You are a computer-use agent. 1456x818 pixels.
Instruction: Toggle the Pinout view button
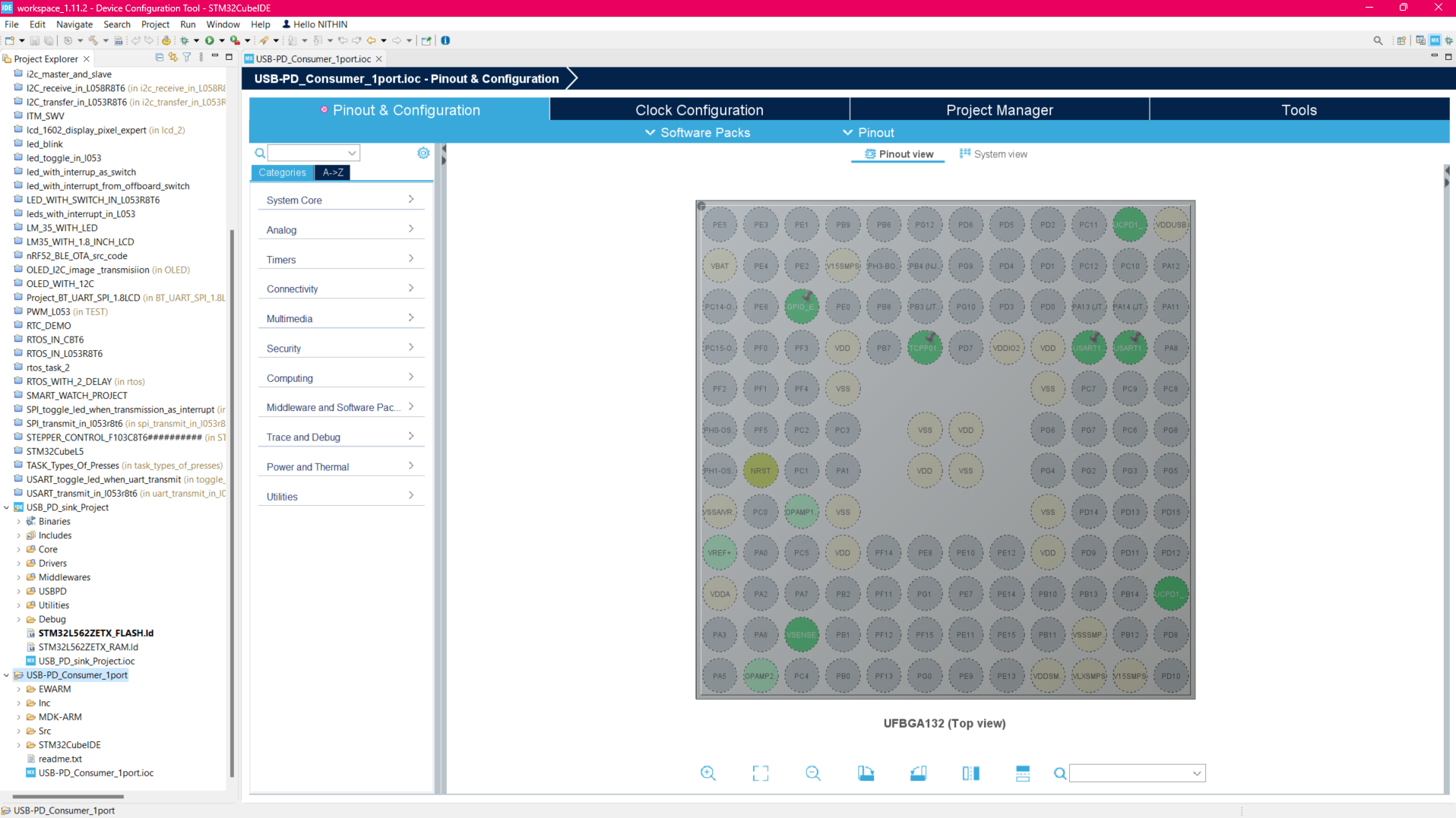pyautogui.click(x=897, y=153)
